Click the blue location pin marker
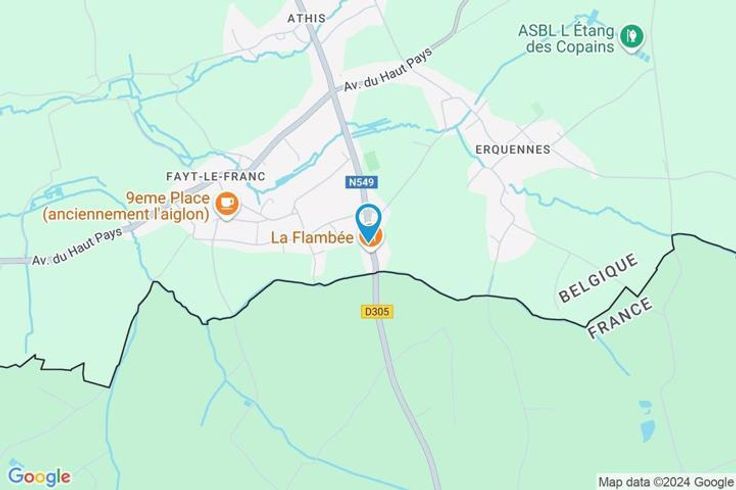Viewport: 736px width, 490px height. coord(368,222)
